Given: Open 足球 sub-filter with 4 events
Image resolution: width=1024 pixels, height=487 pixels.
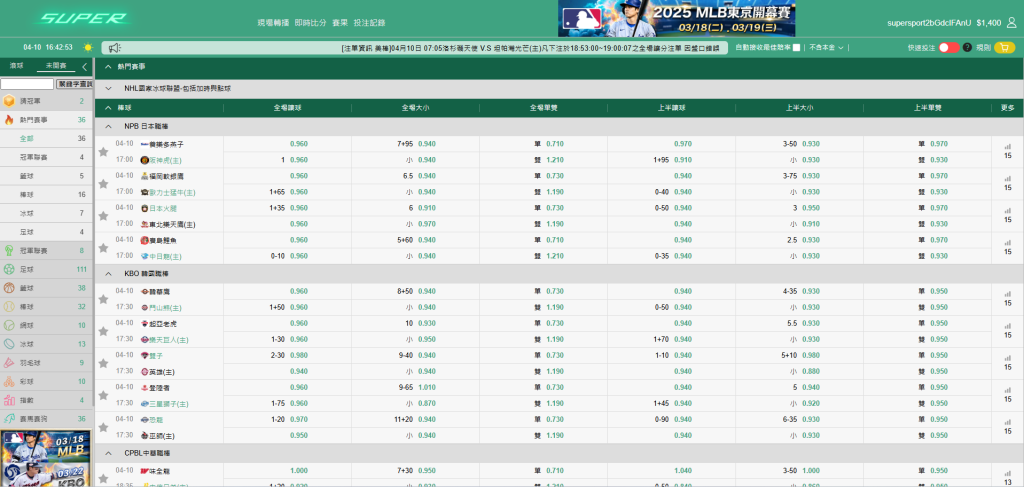Looking at the screenshot, I should tap(46, 232).
